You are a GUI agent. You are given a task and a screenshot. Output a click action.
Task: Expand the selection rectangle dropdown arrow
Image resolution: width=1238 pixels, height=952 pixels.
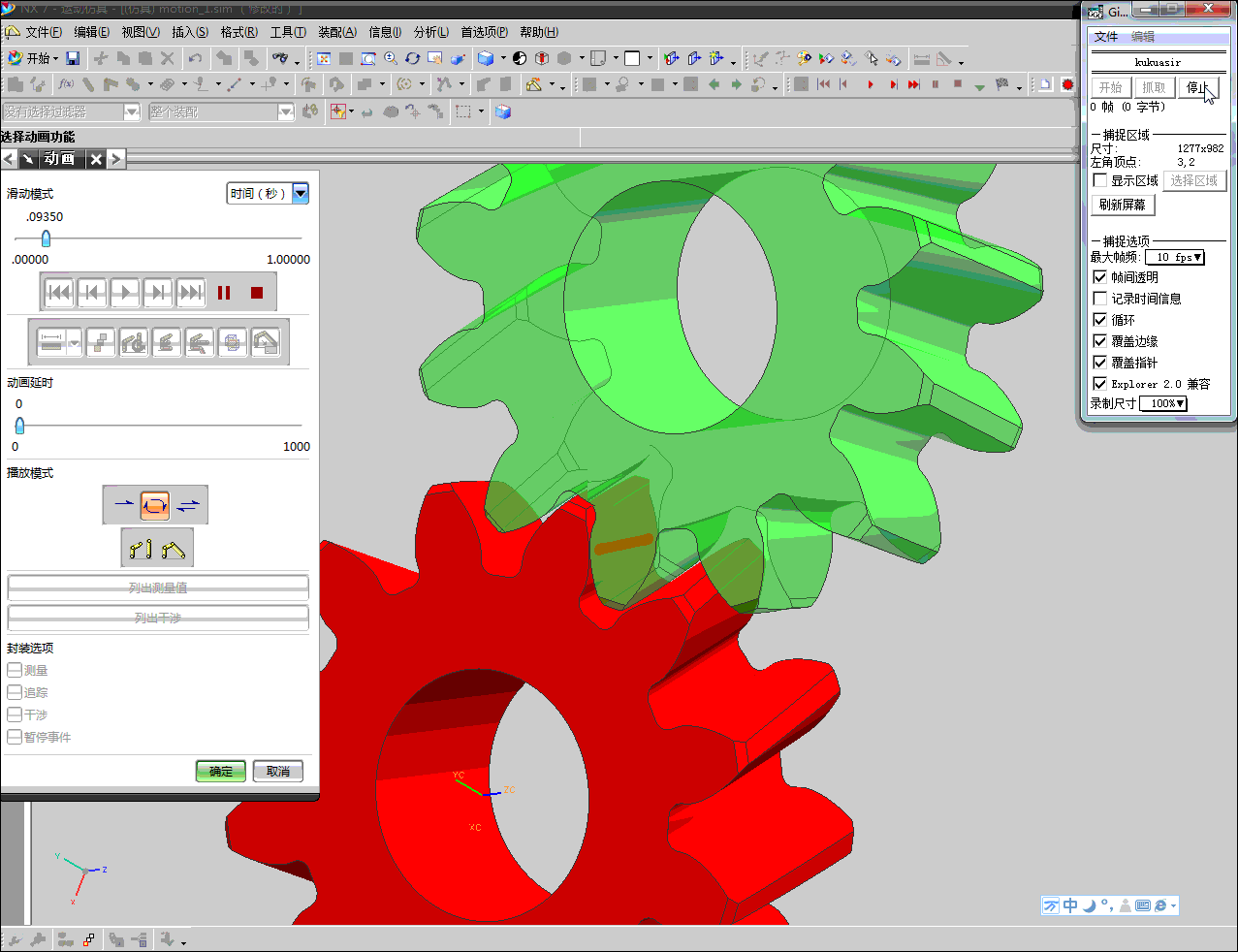(x=481, y=111)
